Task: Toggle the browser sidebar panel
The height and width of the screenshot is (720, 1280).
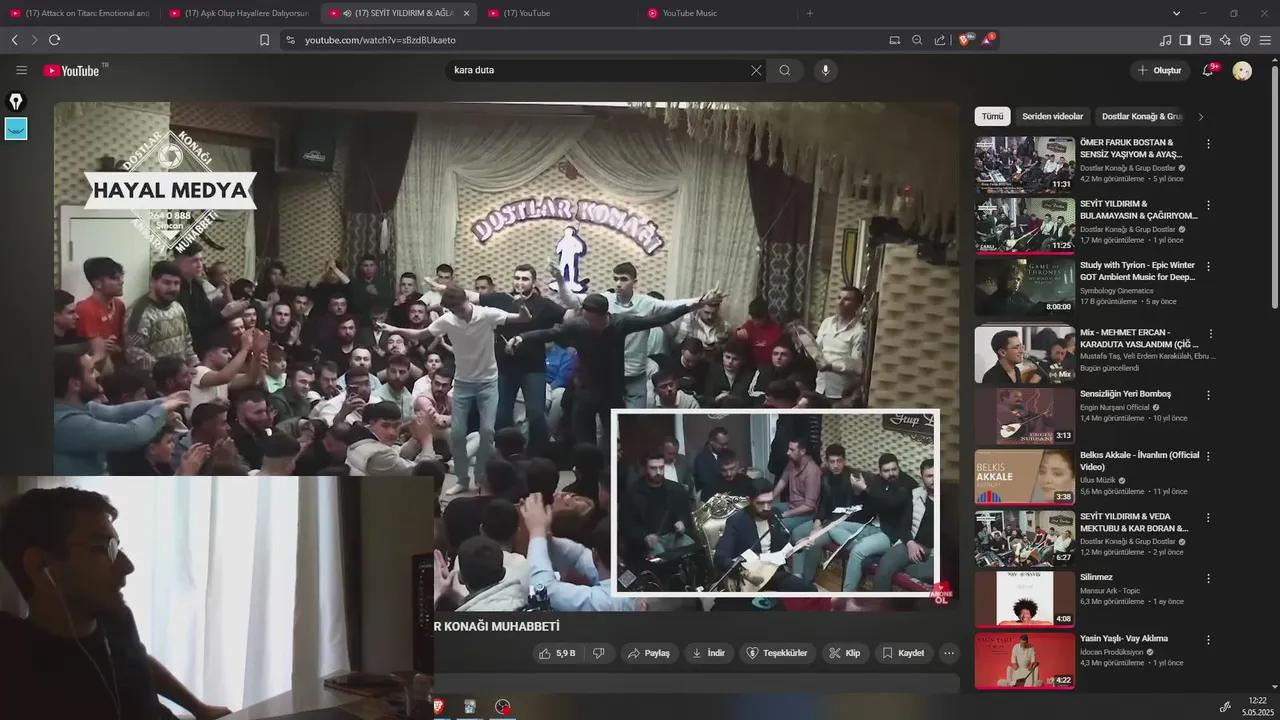Action: pos(1185,40)
